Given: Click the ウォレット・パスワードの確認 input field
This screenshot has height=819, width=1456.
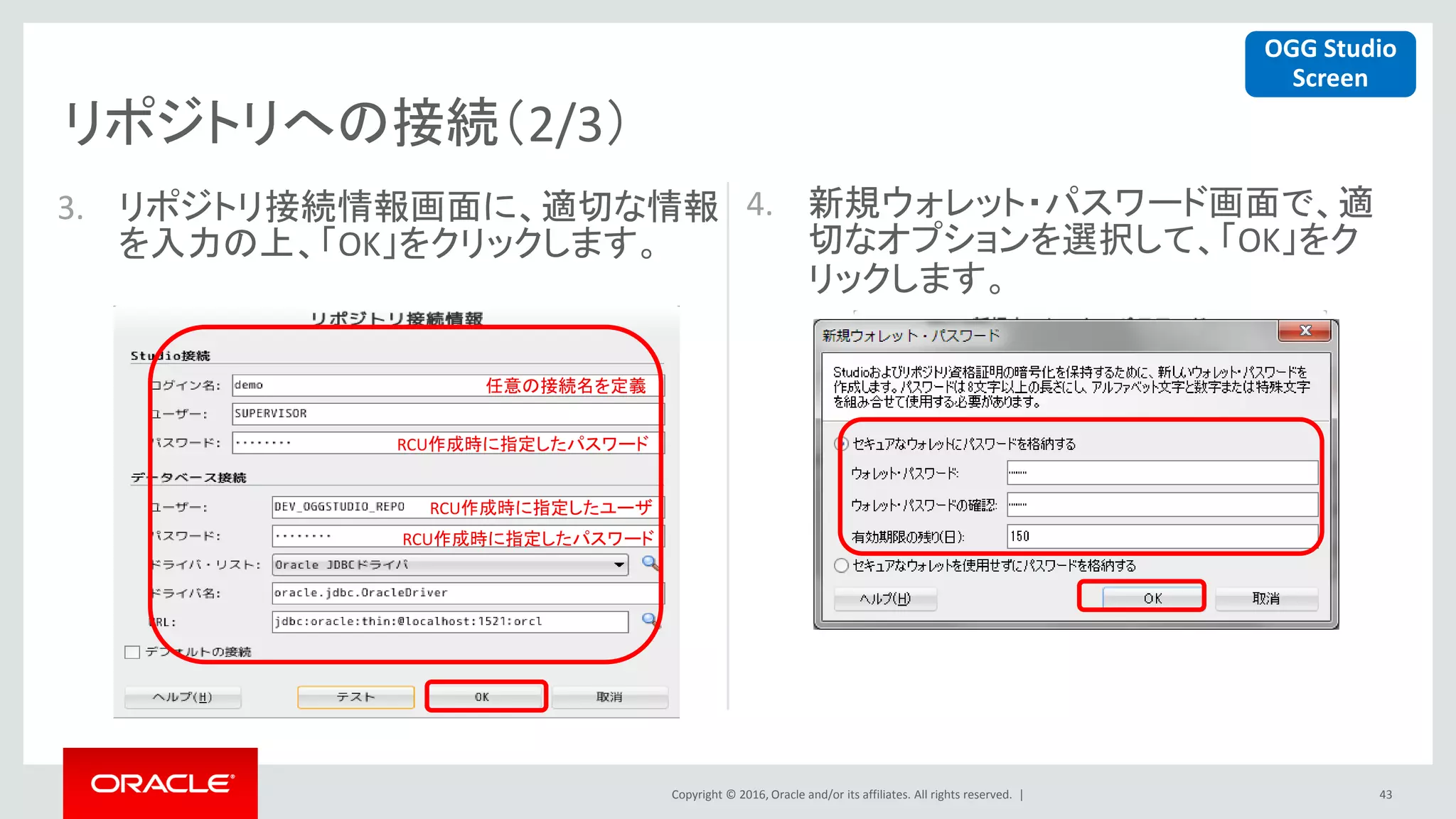Looking at the screenshot, I should click(x=1162, y=505).
